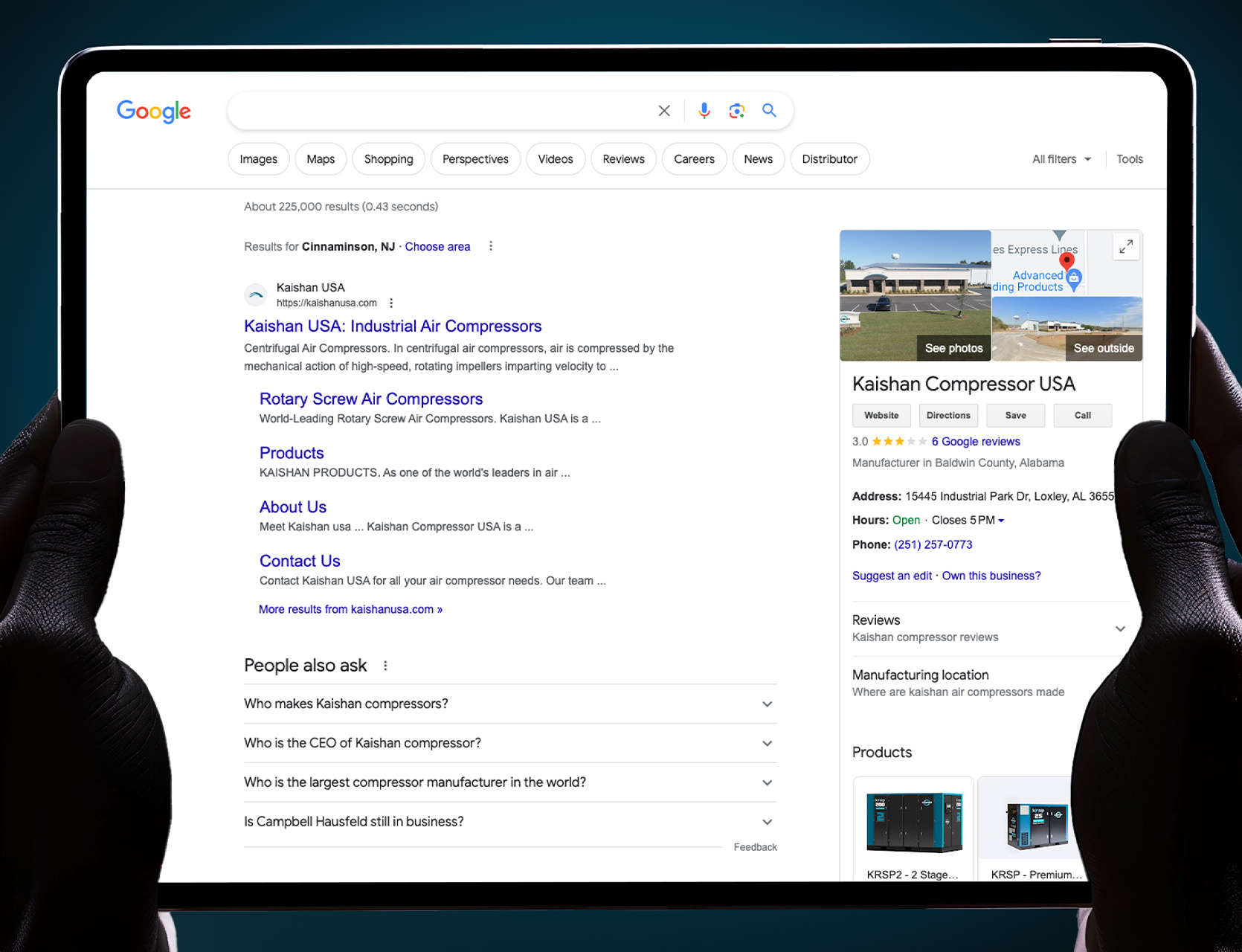Click Kaishan USA site favicon

(x=255, y=295)
